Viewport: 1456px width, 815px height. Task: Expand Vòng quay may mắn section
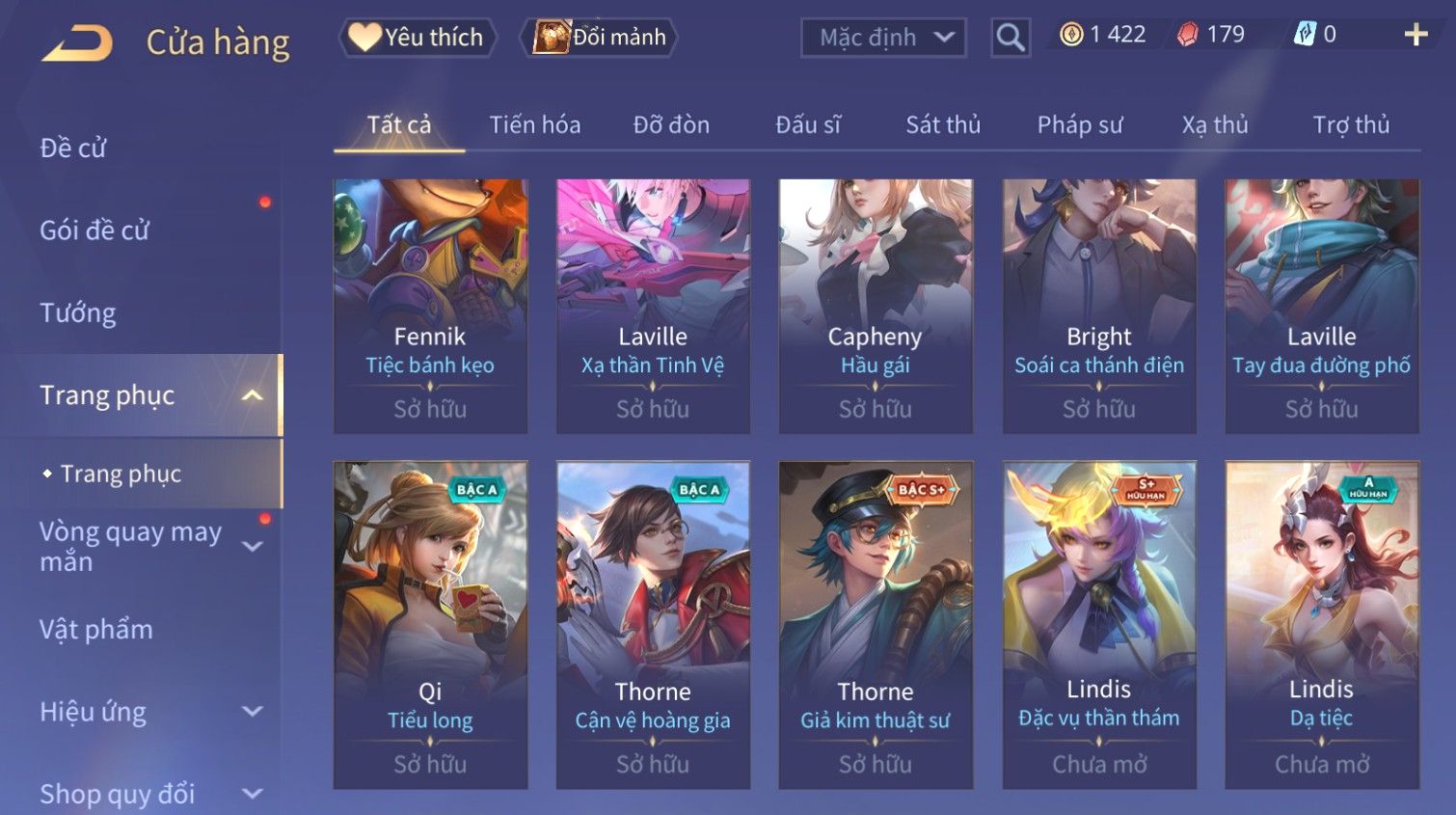point(253,547)
